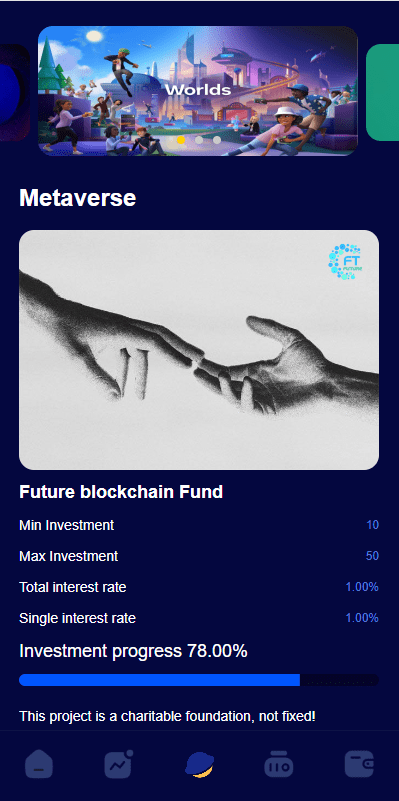Select the second carousel indicator dot
This screenshot has height=801, width=399.
199,140
